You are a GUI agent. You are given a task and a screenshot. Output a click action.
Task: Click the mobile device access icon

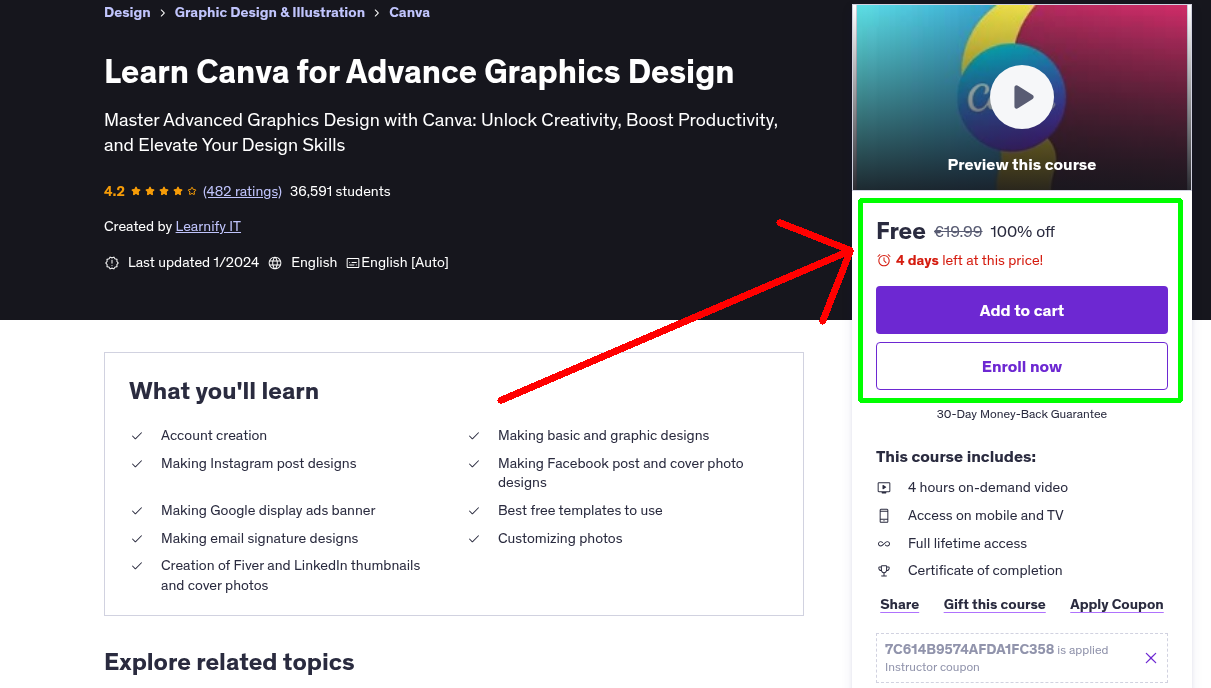coord(884,516)
